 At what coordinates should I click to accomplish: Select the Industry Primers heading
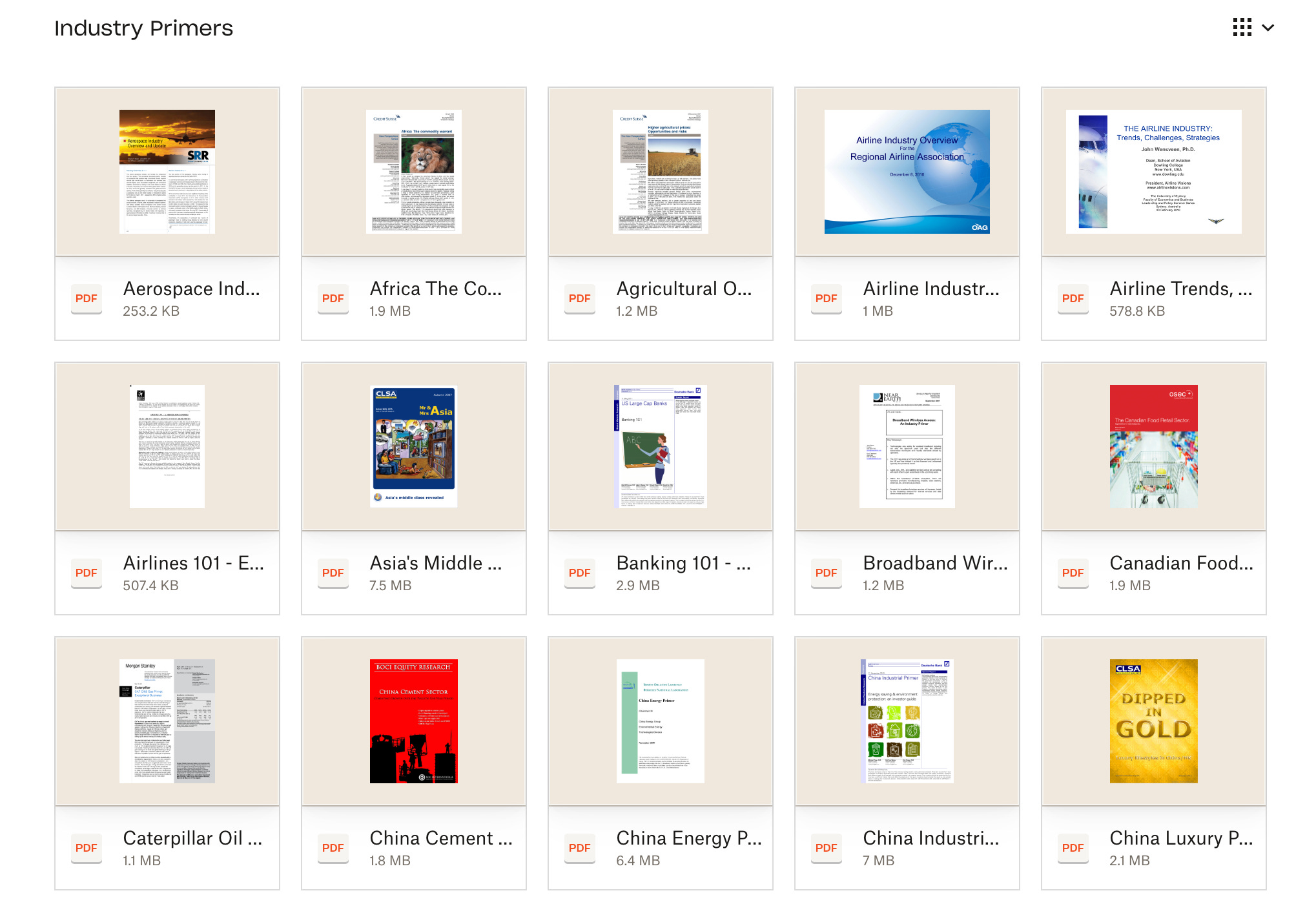pos(143,27)
